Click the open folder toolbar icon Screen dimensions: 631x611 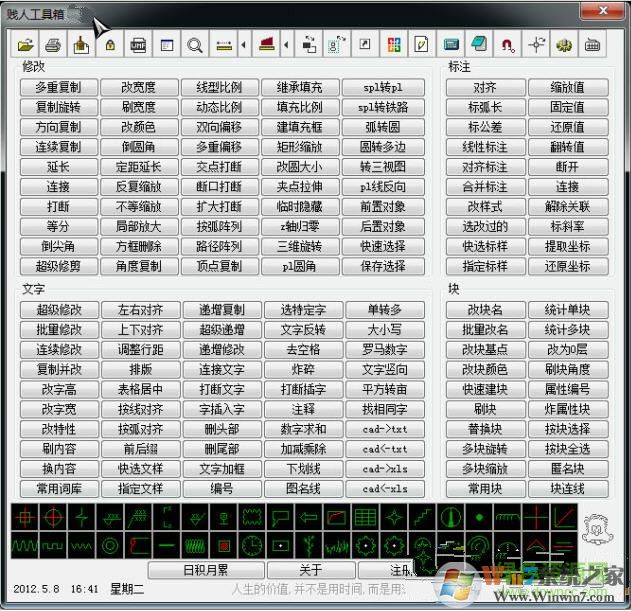25,45
